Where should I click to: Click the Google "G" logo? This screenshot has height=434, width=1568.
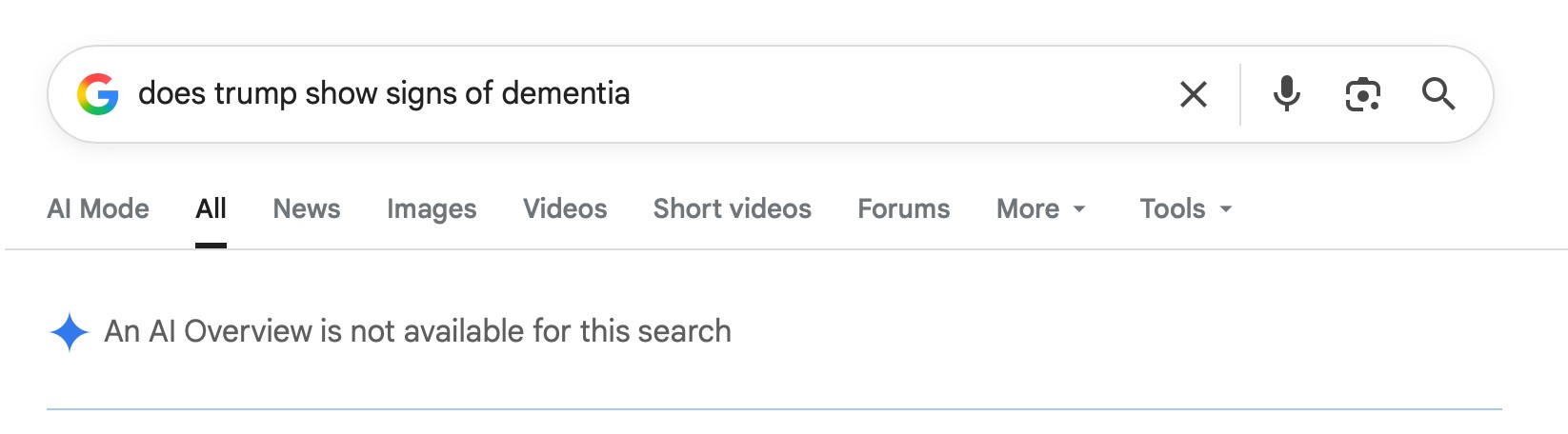(98, 94)
